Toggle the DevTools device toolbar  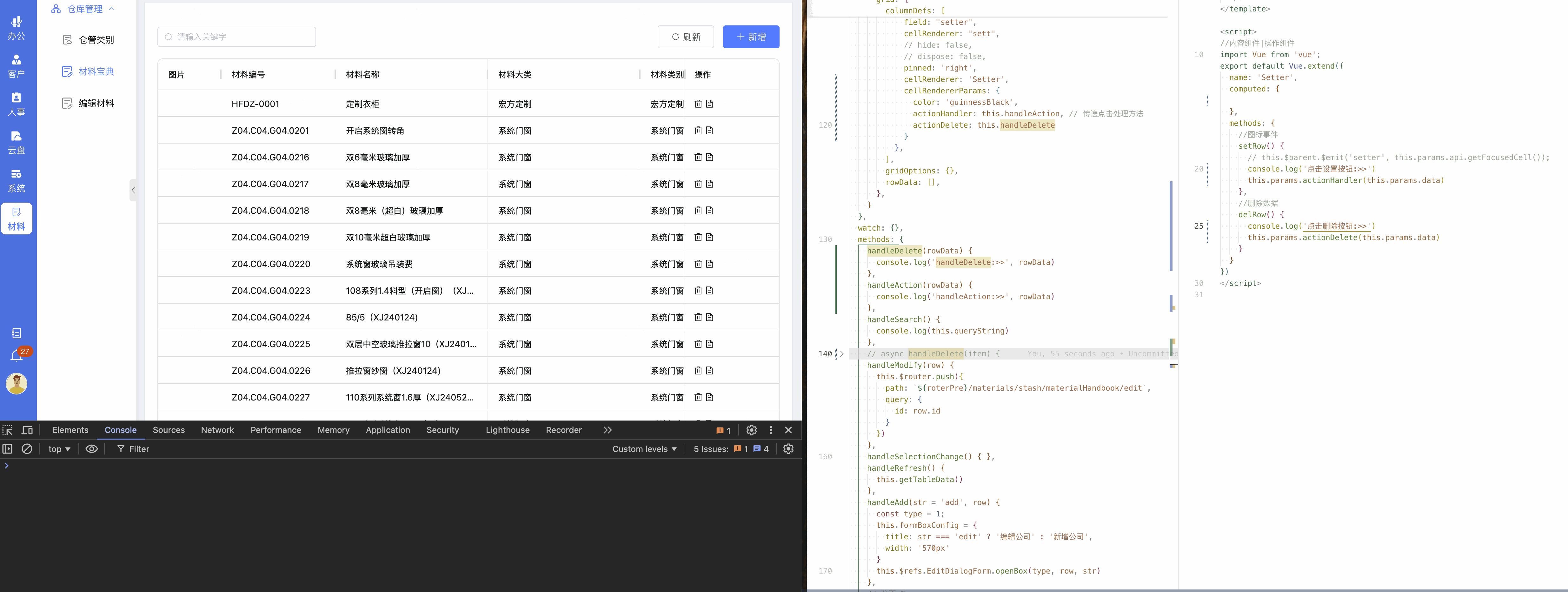[27, 430]
